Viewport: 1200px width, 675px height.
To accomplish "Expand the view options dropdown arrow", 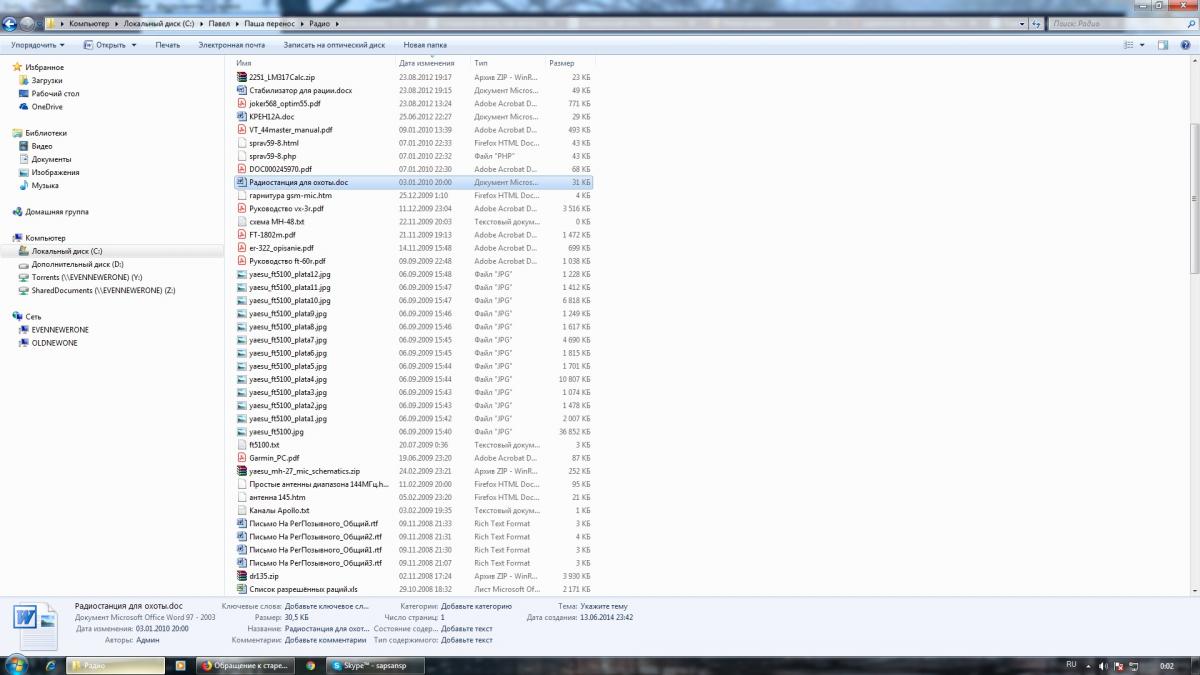I will [x=1142, y=45].
